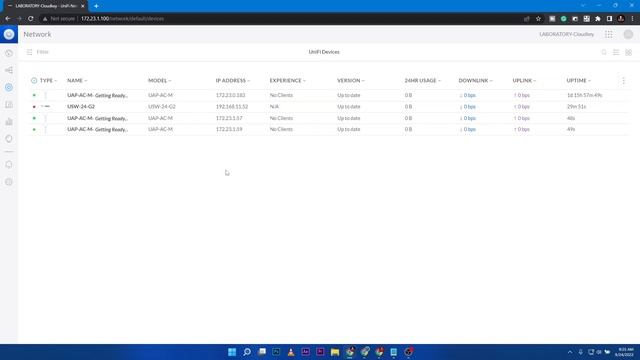Viewport: 640px width, 360px height.
Task: Open taskbar Search
Action: pos(247,352)
